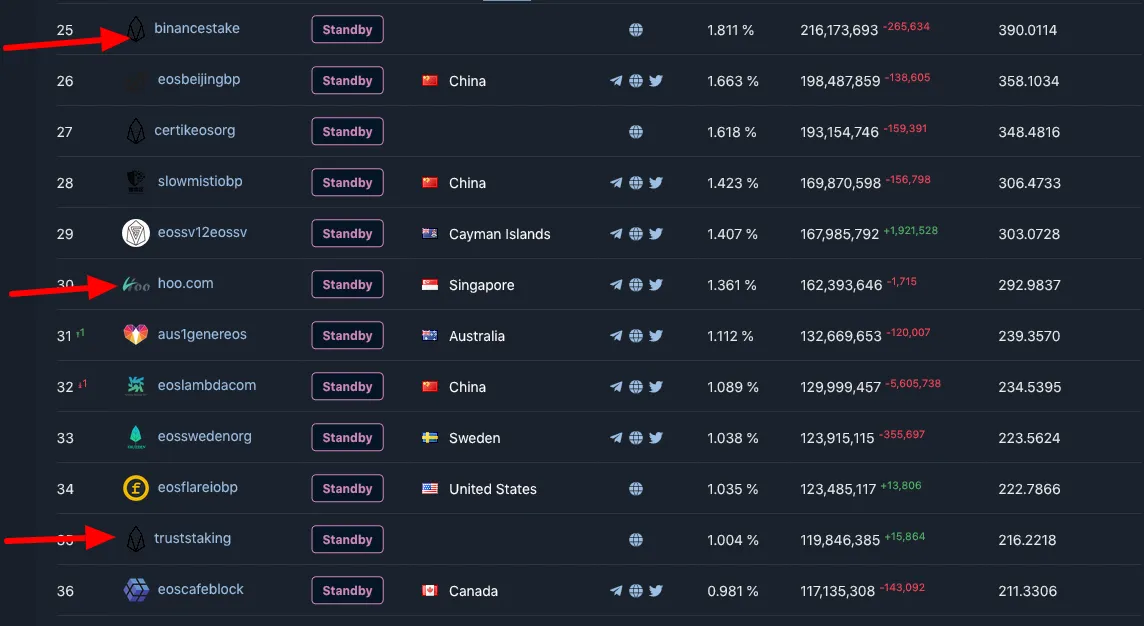Screen dimensions: 1144x626
Task: Click the binancestake producer logo icon
Action: (136, 29)
